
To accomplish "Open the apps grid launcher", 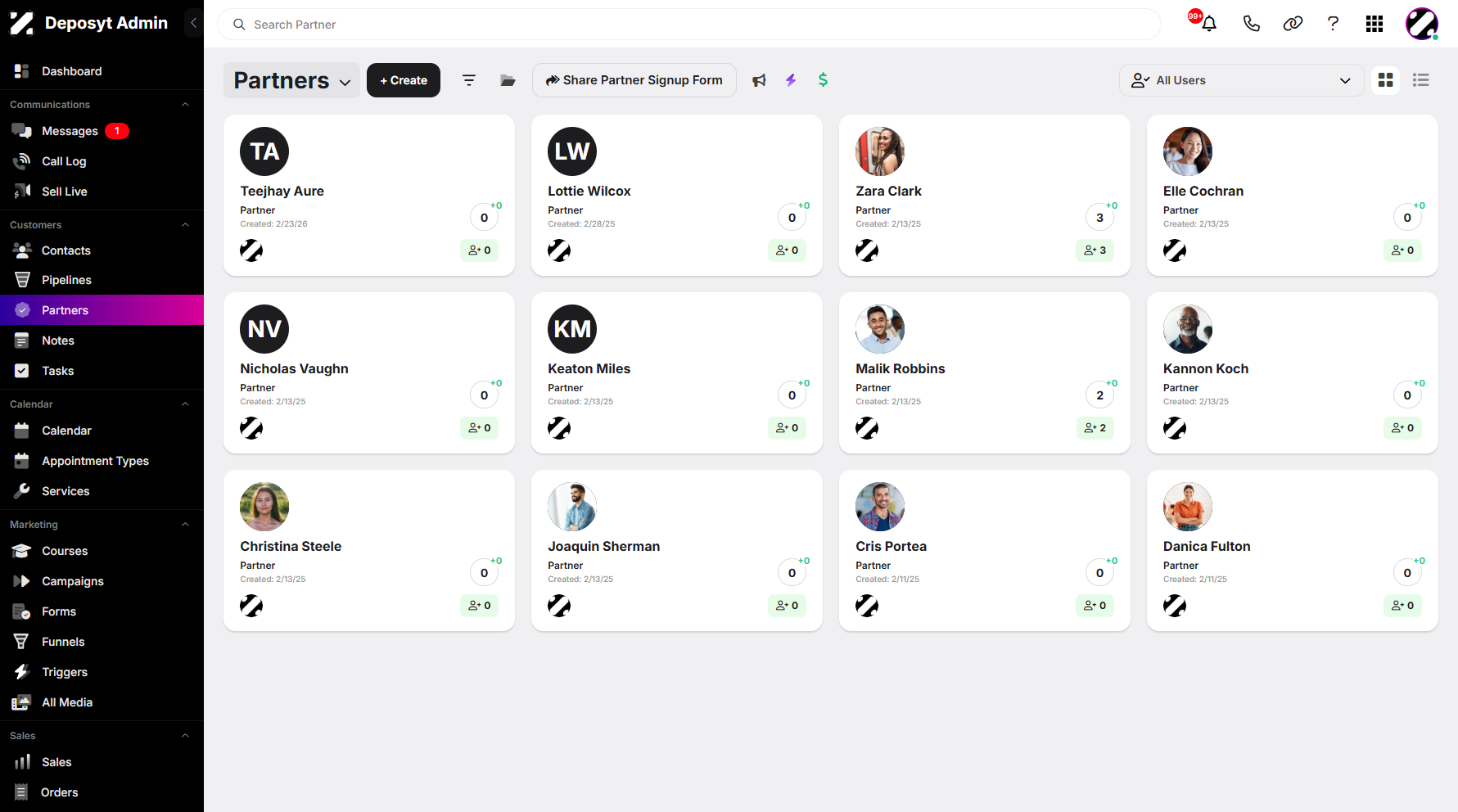I will 1374,24.
